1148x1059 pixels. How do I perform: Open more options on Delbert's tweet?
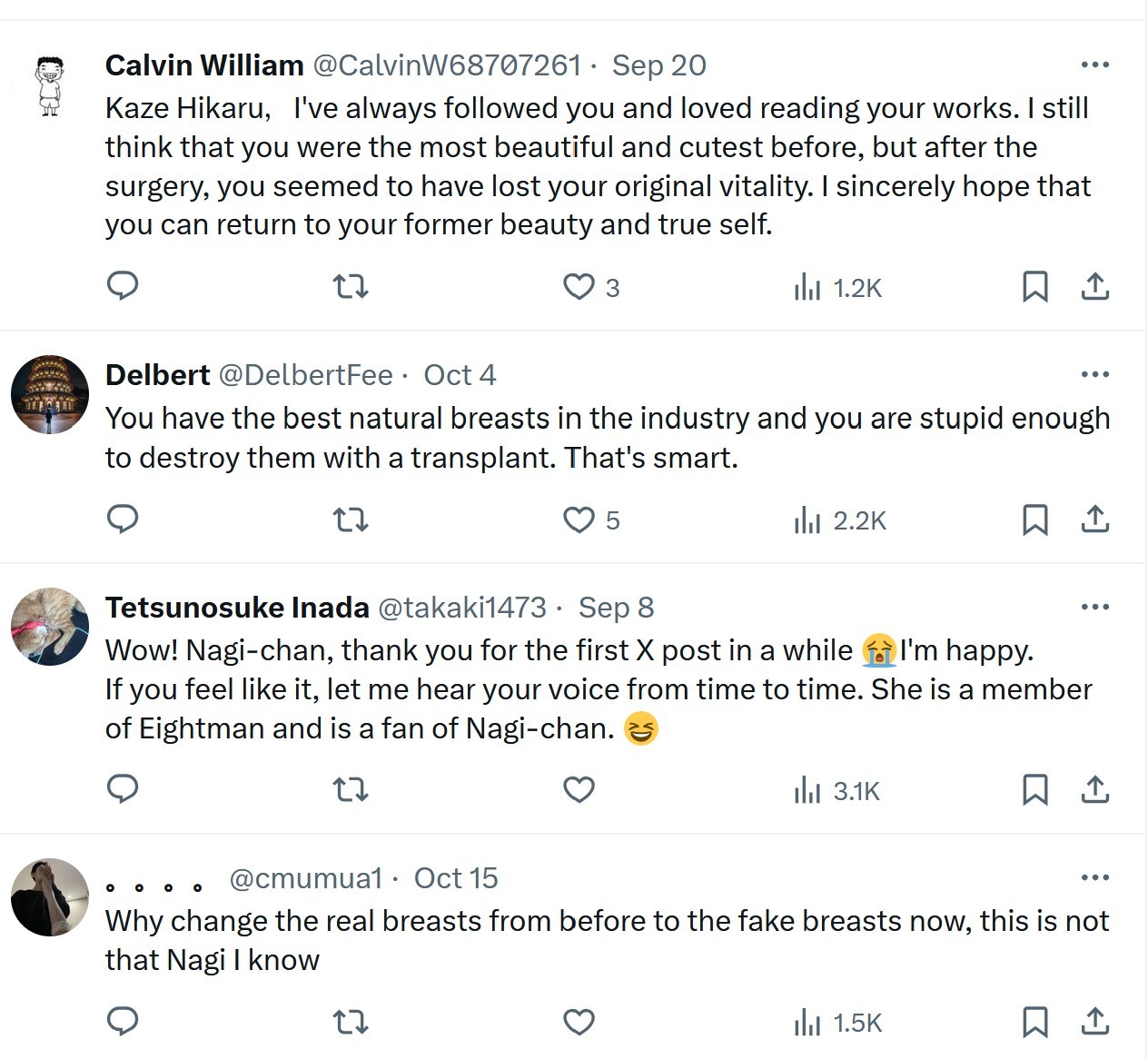(x=1095, y=374)
